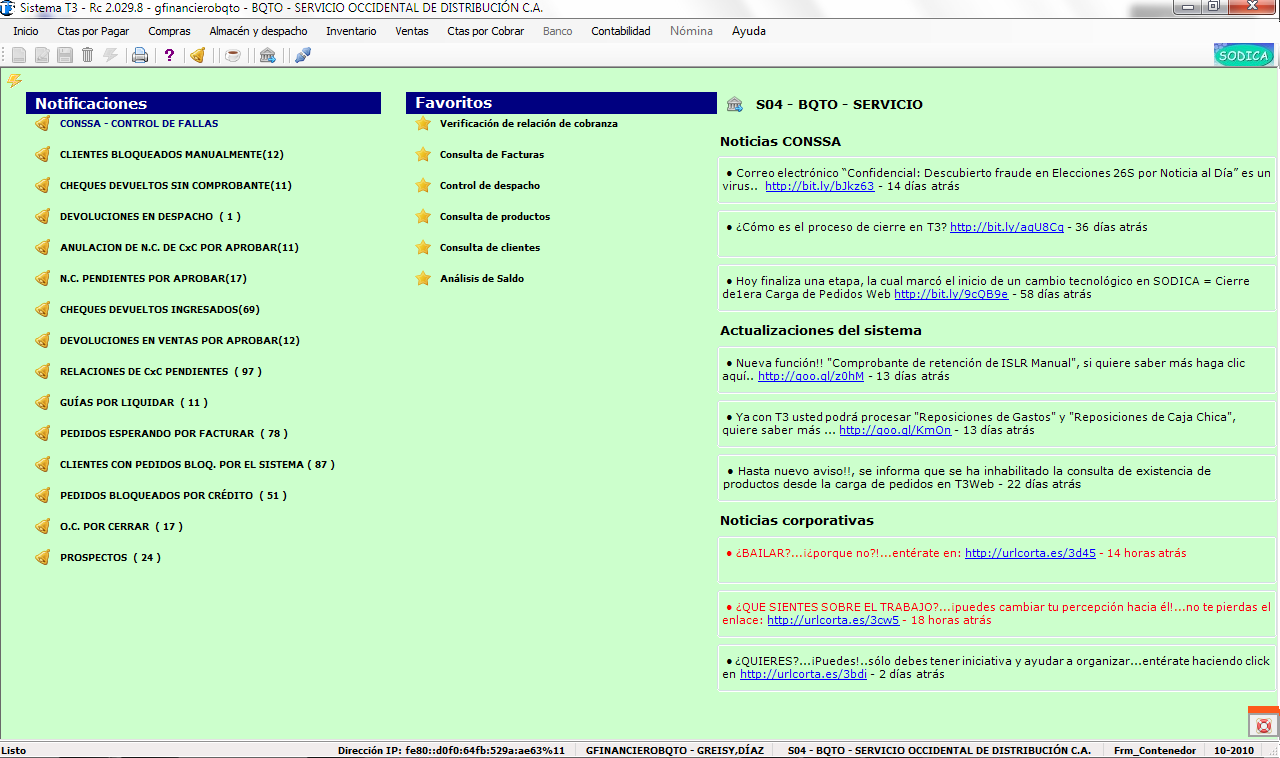1280x758 pixels.
Task: Open the Compras menu
Action: coord(169,31)
